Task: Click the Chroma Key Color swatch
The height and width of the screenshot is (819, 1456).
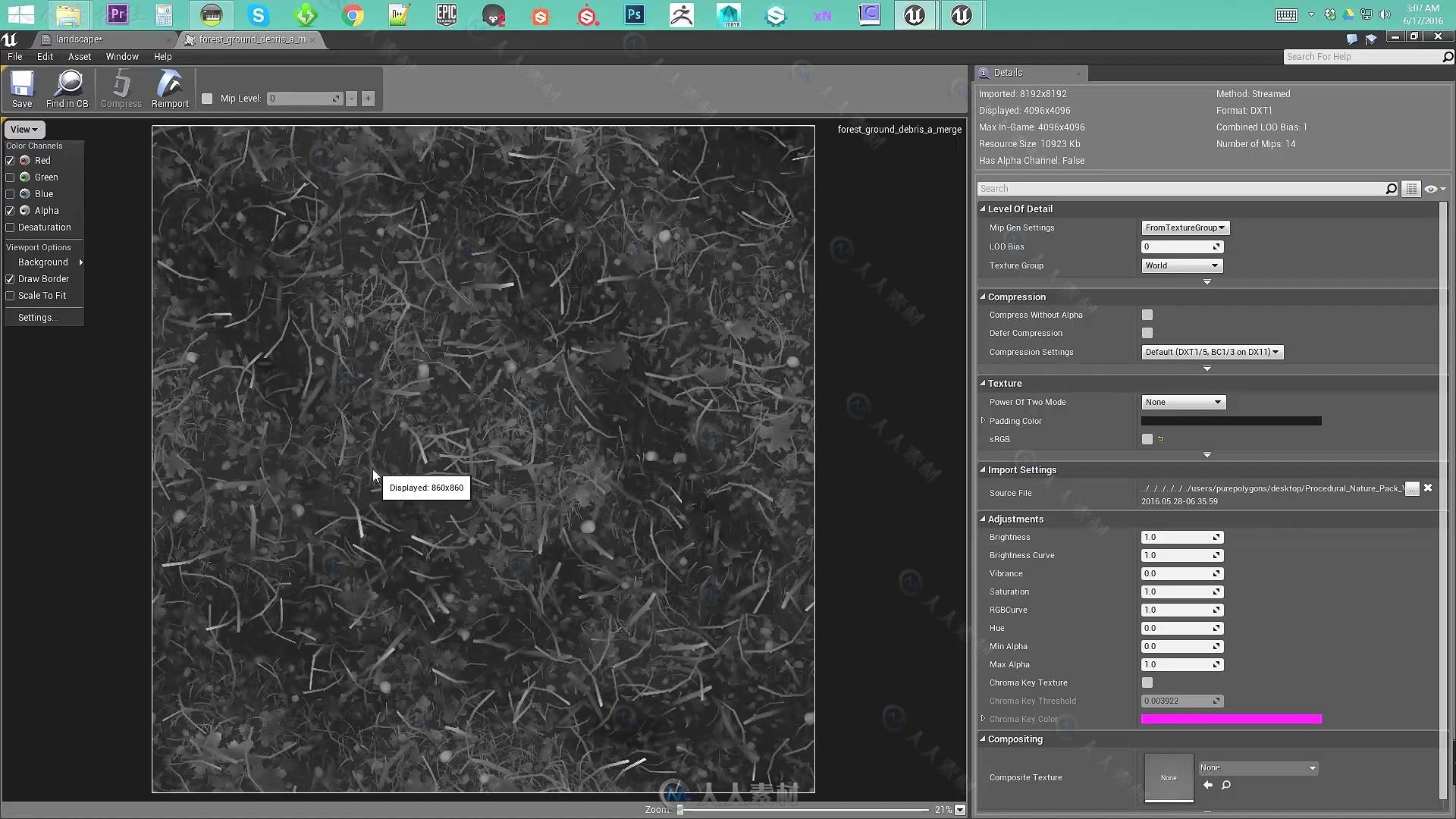Action: pyautogui.click(x=1232, y=718)
